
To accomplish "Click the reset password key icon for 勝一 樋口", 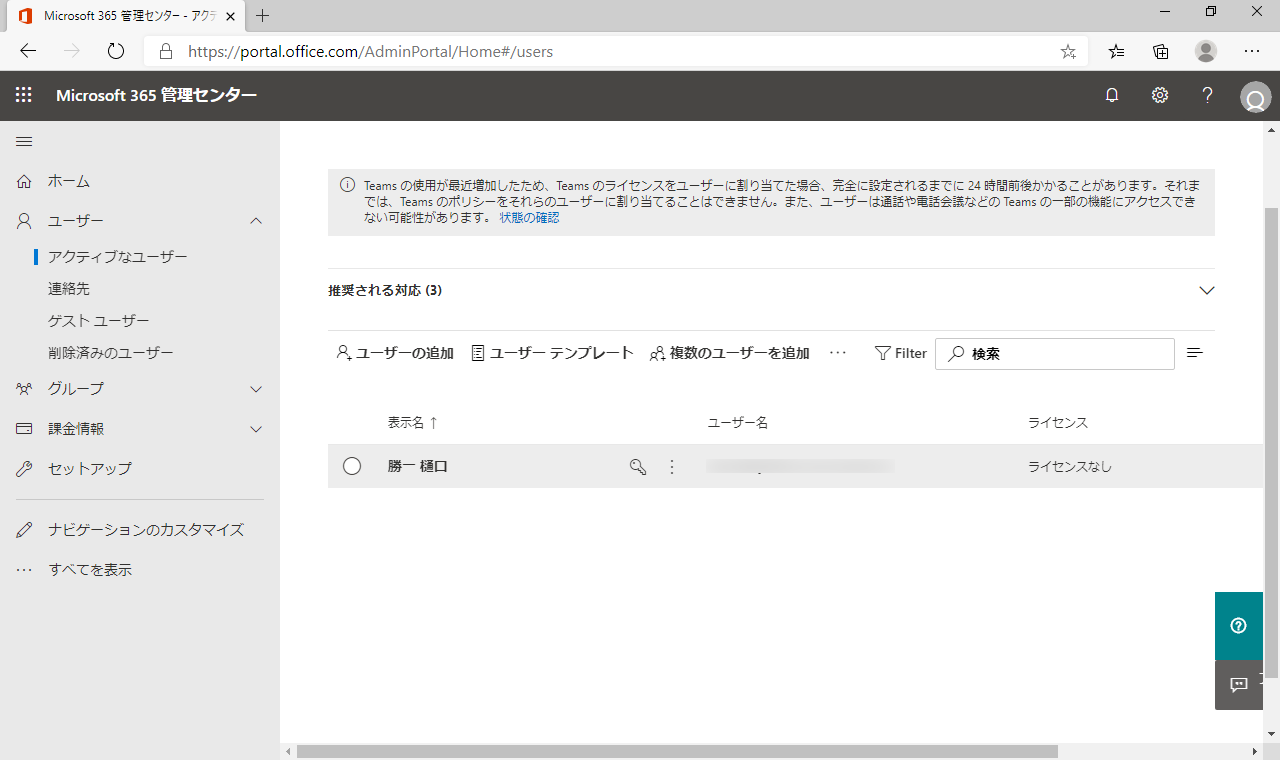I will [x=638, y=466].
